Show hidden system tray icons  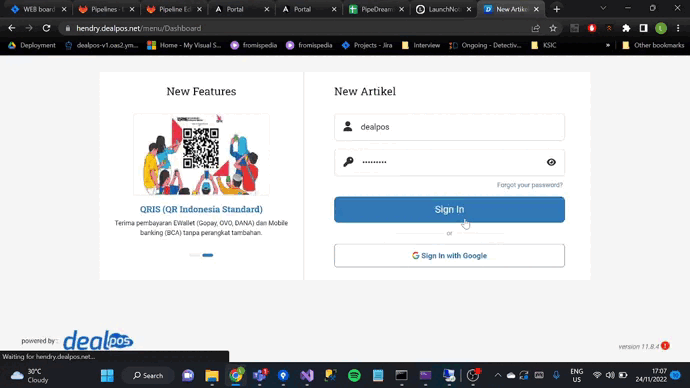(x=498, y=376)
